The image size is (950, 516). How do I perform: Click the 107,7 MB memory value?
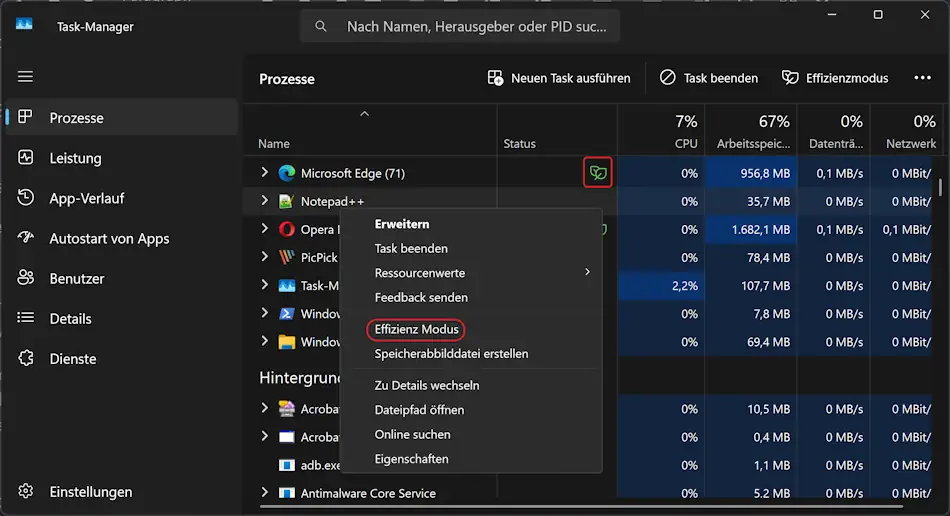click(x=765, y=286)
